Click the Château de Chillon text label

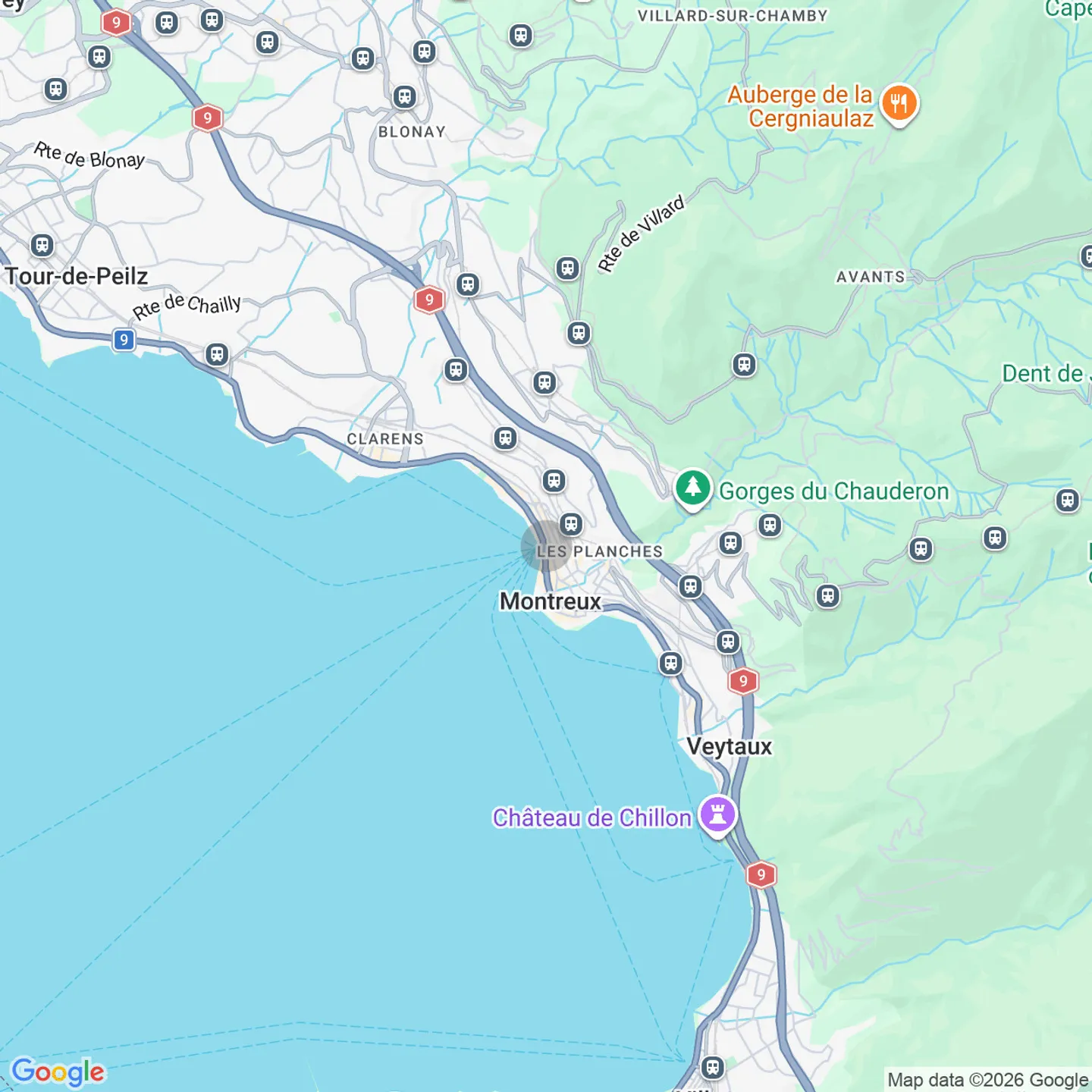(x=592, y=818)
